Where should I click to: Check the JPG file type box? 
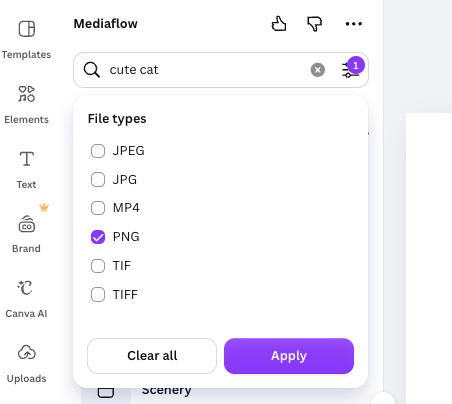(x=98, y=180)
